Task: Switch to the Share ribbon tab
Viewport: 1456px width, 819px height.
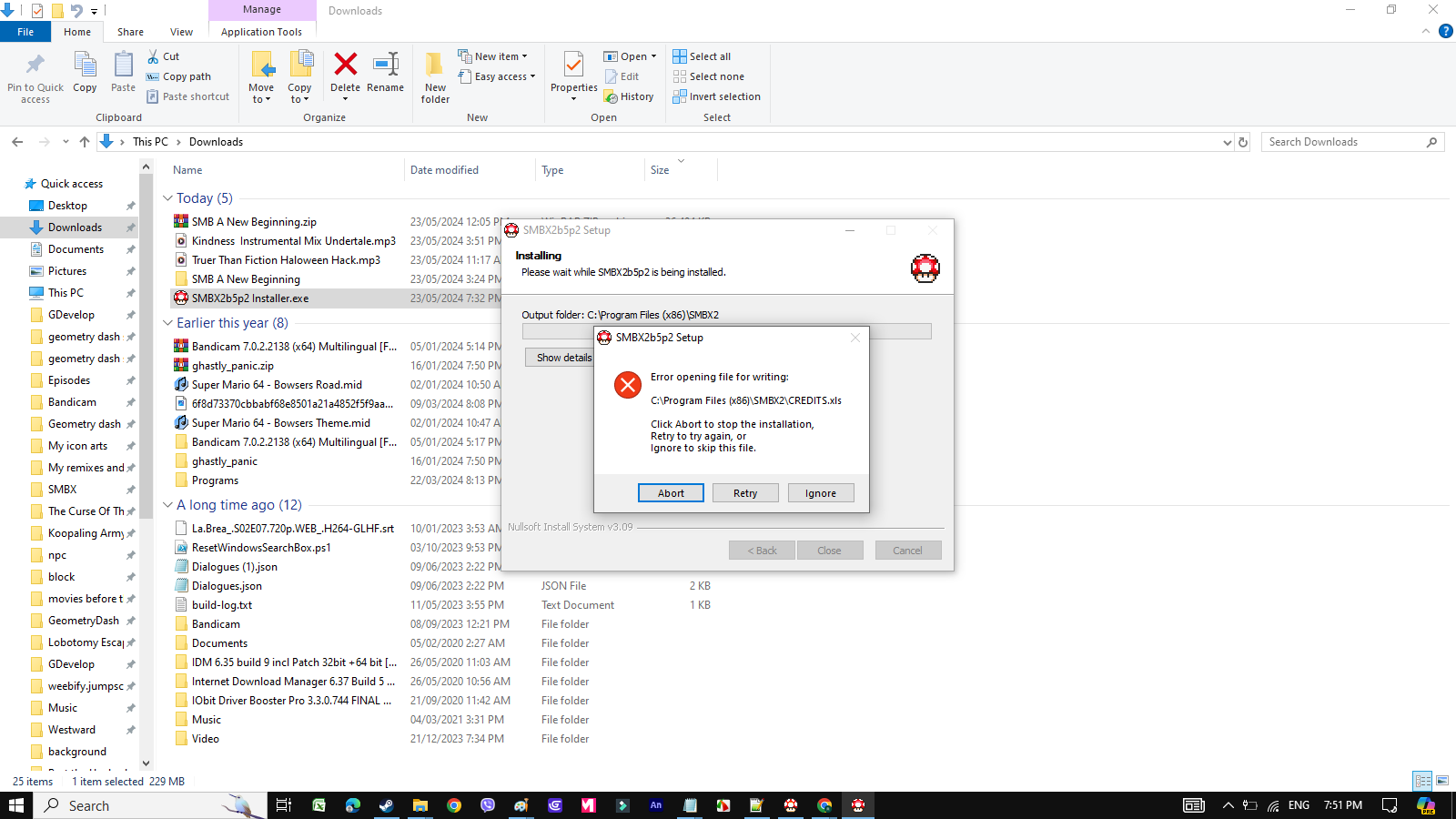Action: (130, 32)
